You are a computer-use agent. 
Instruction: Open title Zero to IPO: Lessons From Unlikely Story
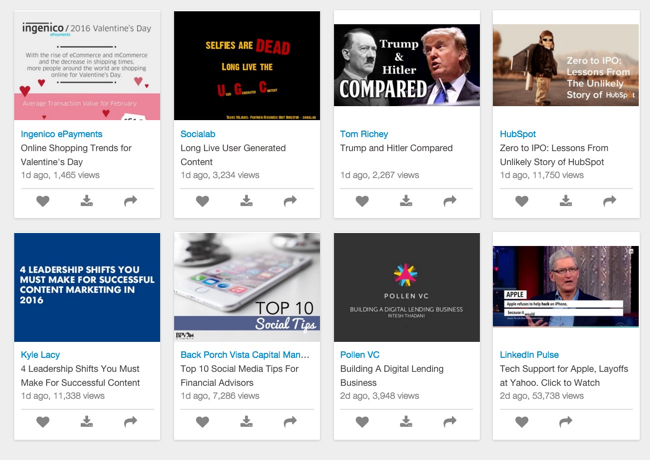point(554,155)
